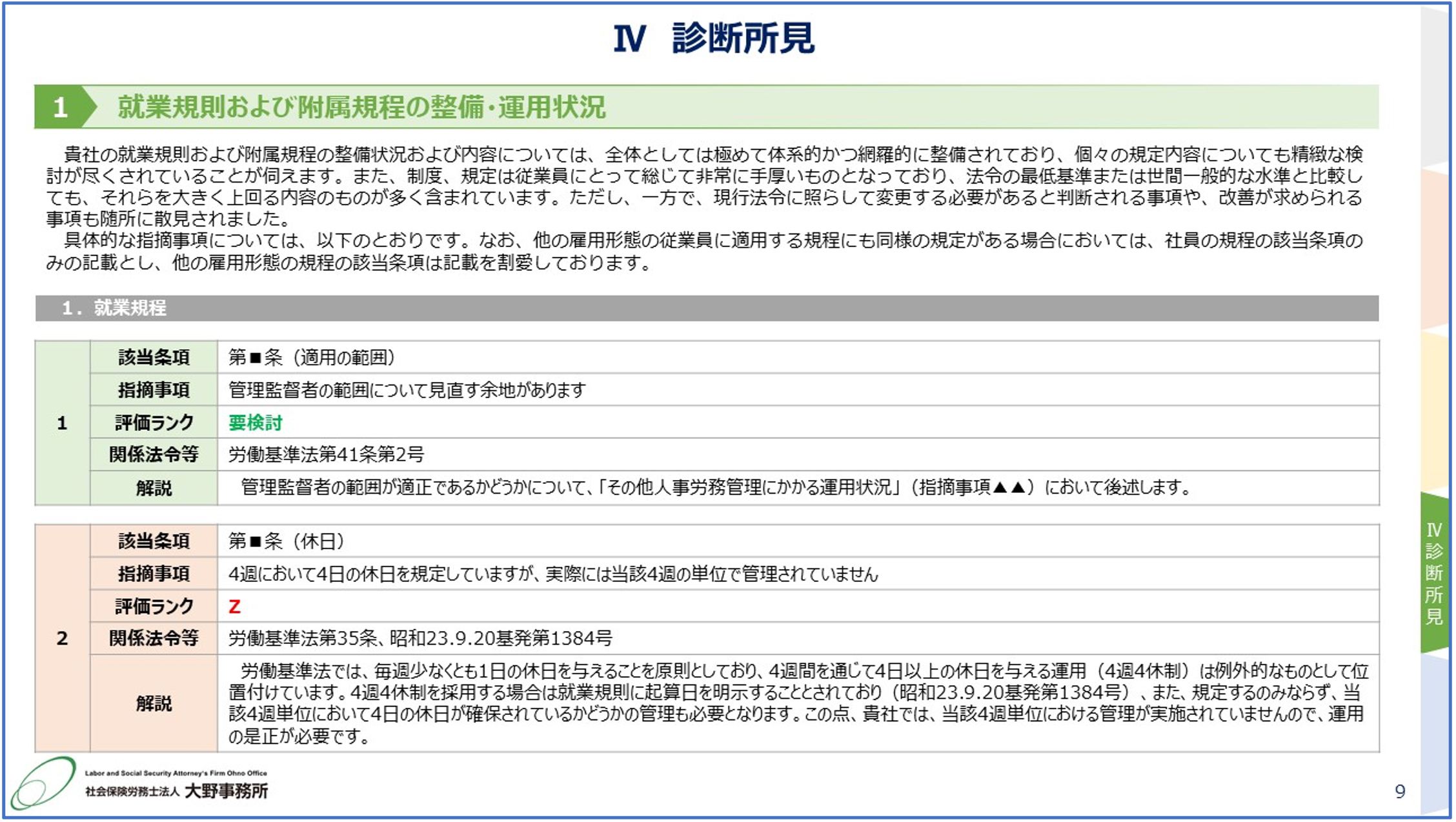The width and height of the screenshot is (1456, 822).
Task: Click 該当条項 label in item 1
Action: point(154,357)
